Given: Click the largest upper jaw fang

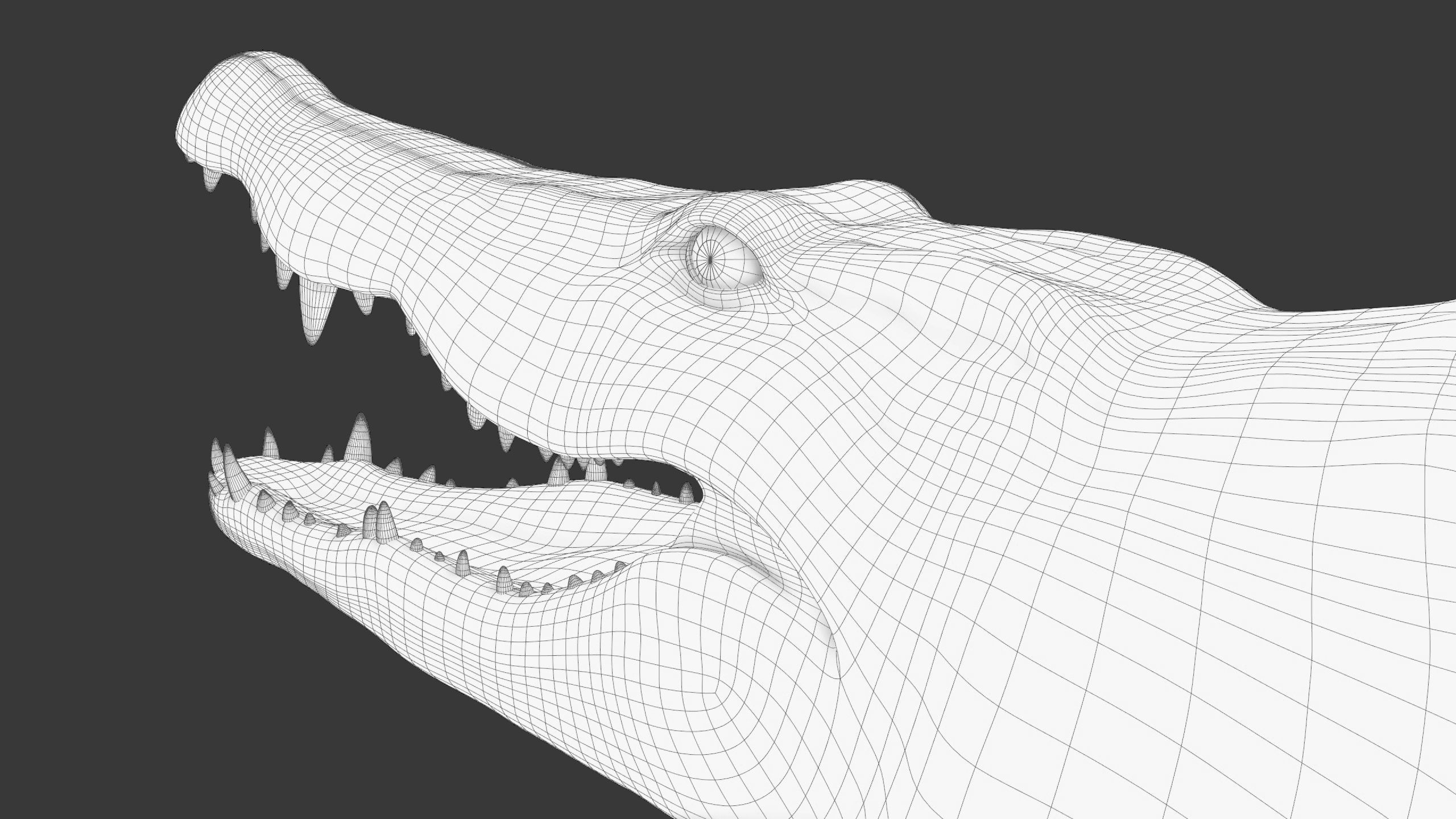Looking at the screenshot, I should [x=316, y=311].
